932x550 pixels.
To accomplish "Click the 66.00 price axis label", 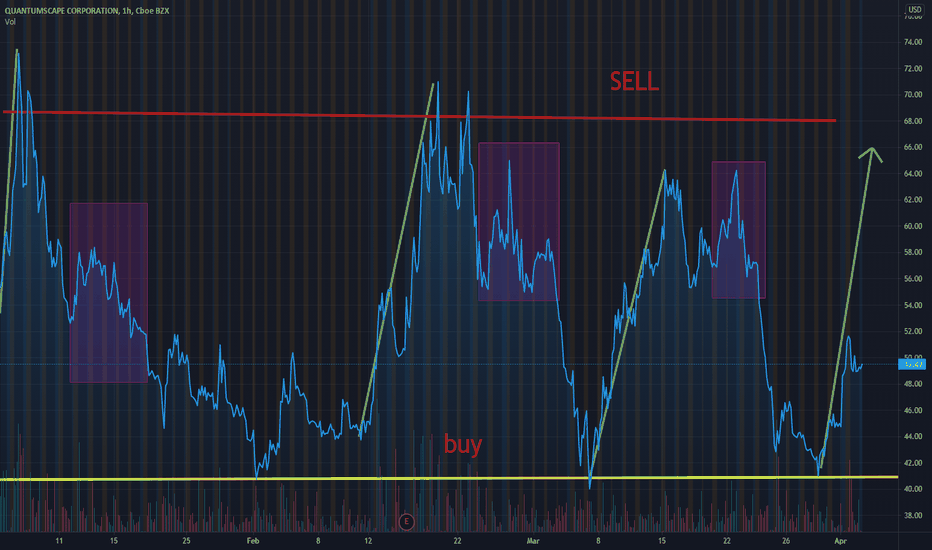I will click(913, 147).
